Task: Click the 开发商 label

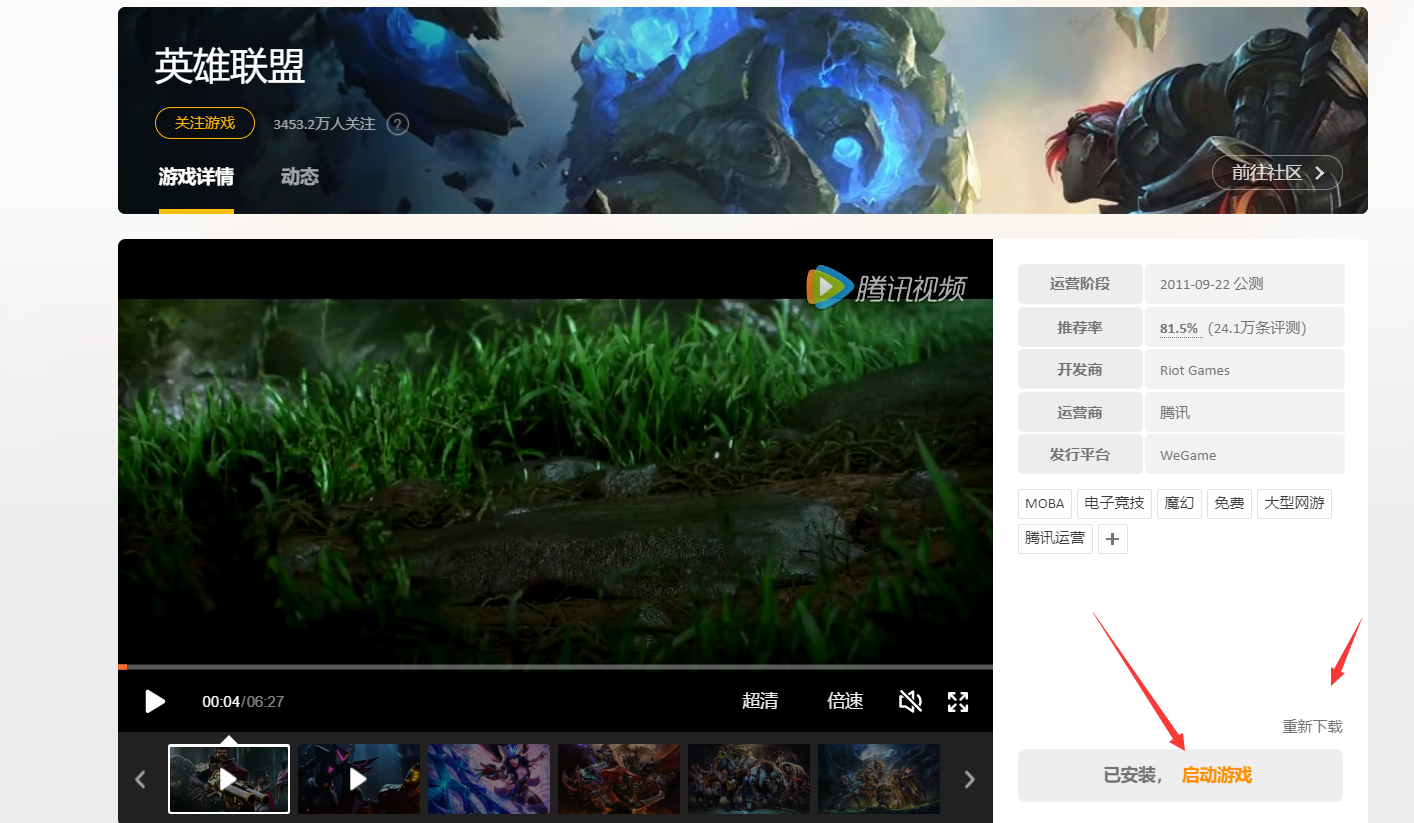Action: (1080, 369)
